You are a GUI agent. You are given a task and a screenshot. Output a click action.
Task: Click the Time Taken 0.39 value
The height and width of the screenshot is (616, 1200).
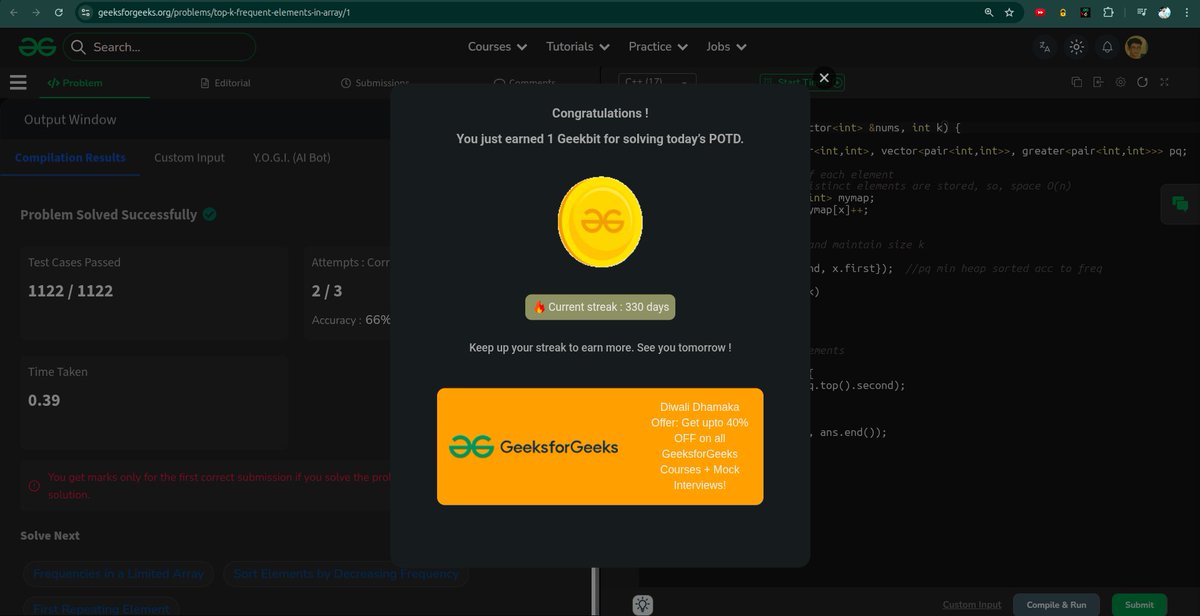pyautogui.click(x=44, y=400)
